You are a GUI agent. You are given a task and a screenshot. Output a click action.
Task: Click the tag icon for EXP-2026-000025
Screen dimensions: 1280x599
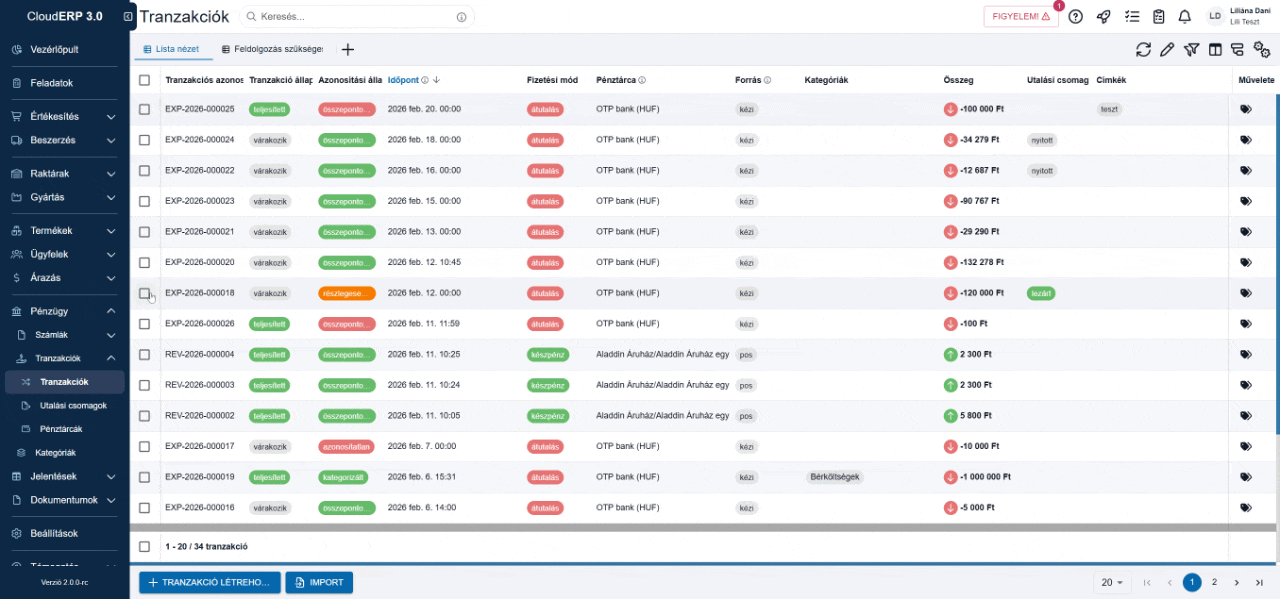[x=1245, y=109]
